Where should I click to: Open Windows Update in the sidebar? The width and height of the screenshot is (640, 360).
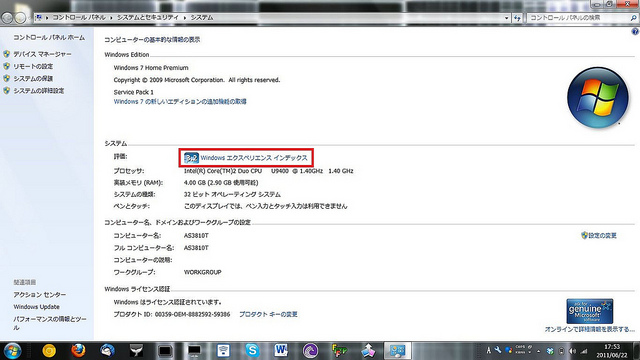click(x=36, y=307)
